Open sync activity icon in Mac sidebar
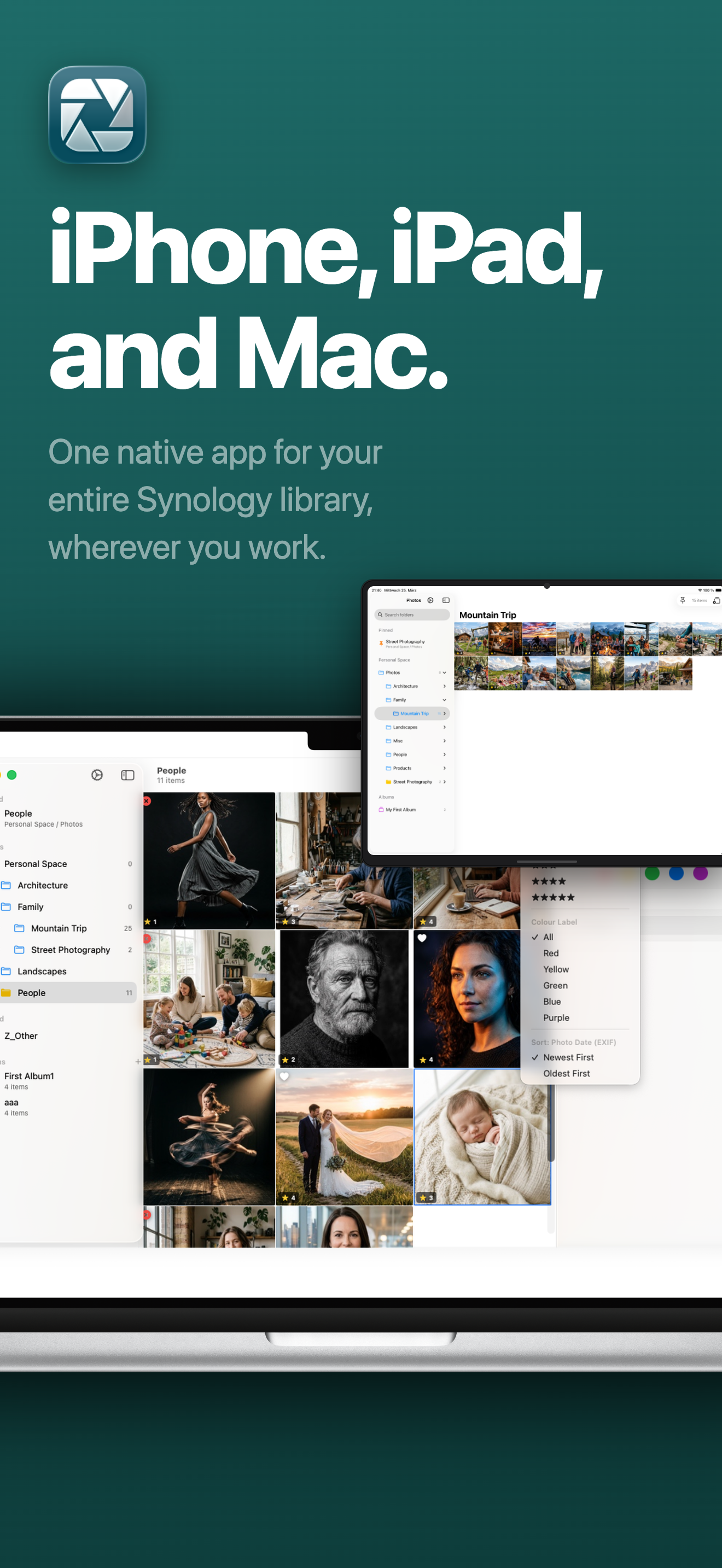The width and height of the screenshot is (722, 1568). pos(97,775)
